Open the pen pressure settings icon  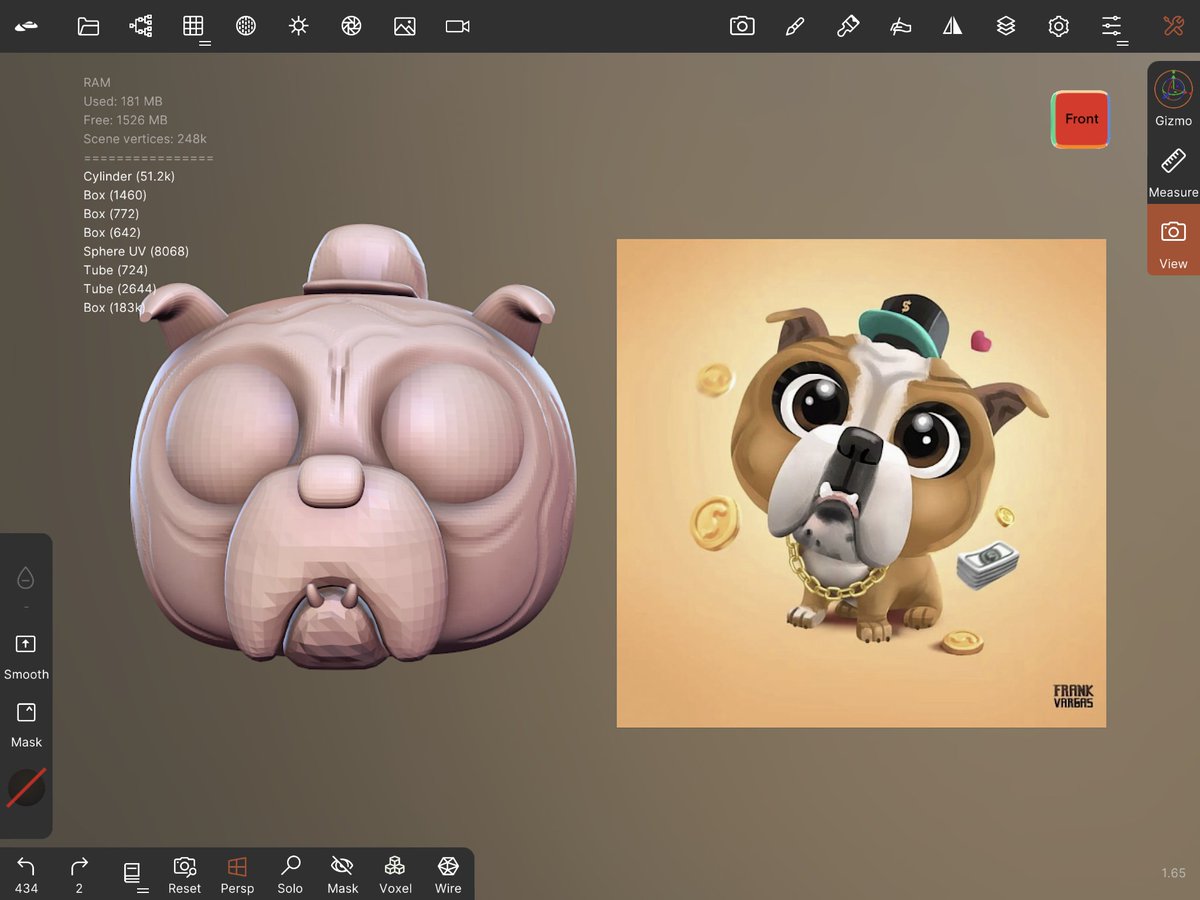pyautogui.click(x=900, y=26)
